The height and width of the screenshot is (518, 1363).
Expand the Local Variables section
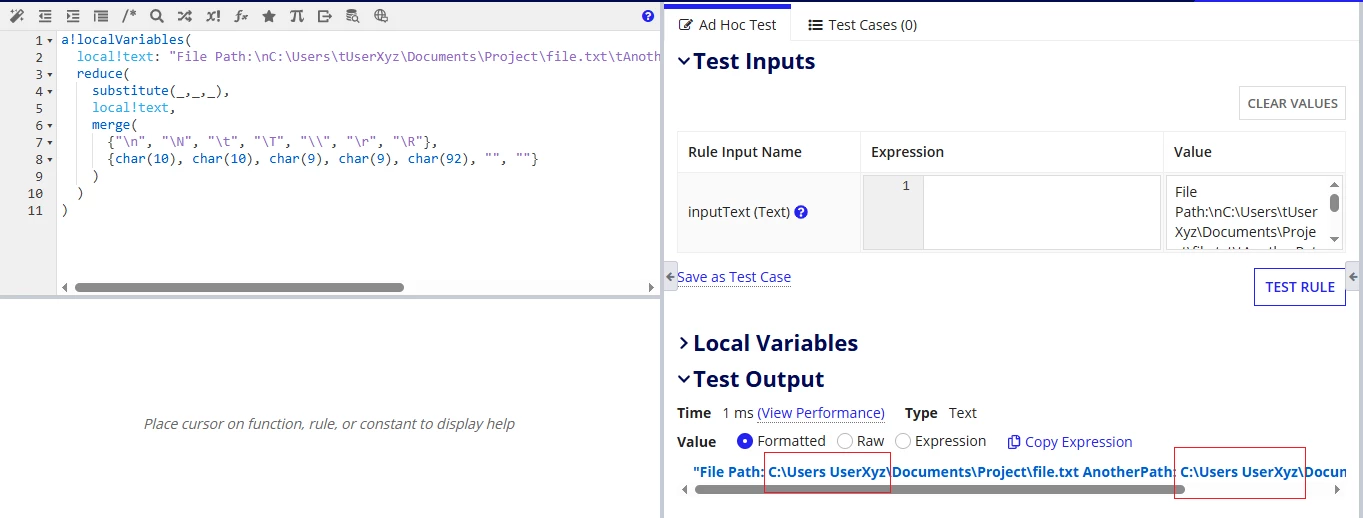point(684,343)
